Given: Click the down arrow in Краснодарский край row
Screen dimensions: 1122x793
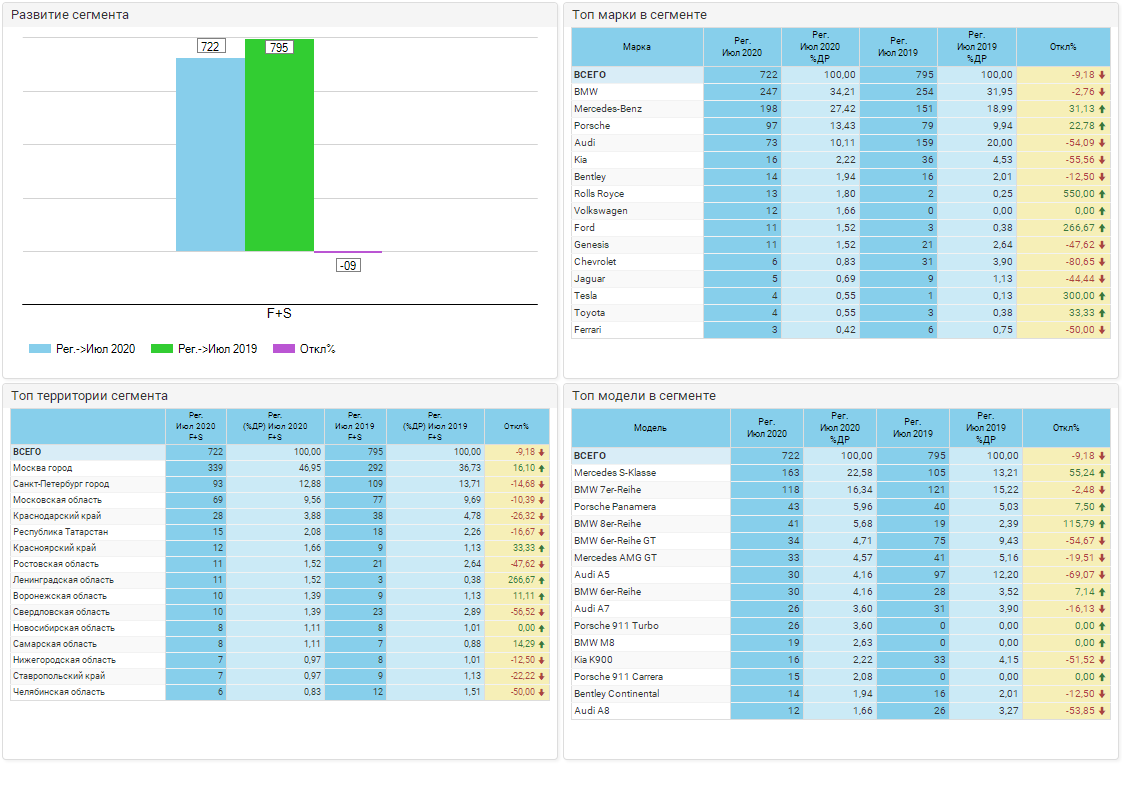Looking at the screenshot, I should (x=542, y=516).
